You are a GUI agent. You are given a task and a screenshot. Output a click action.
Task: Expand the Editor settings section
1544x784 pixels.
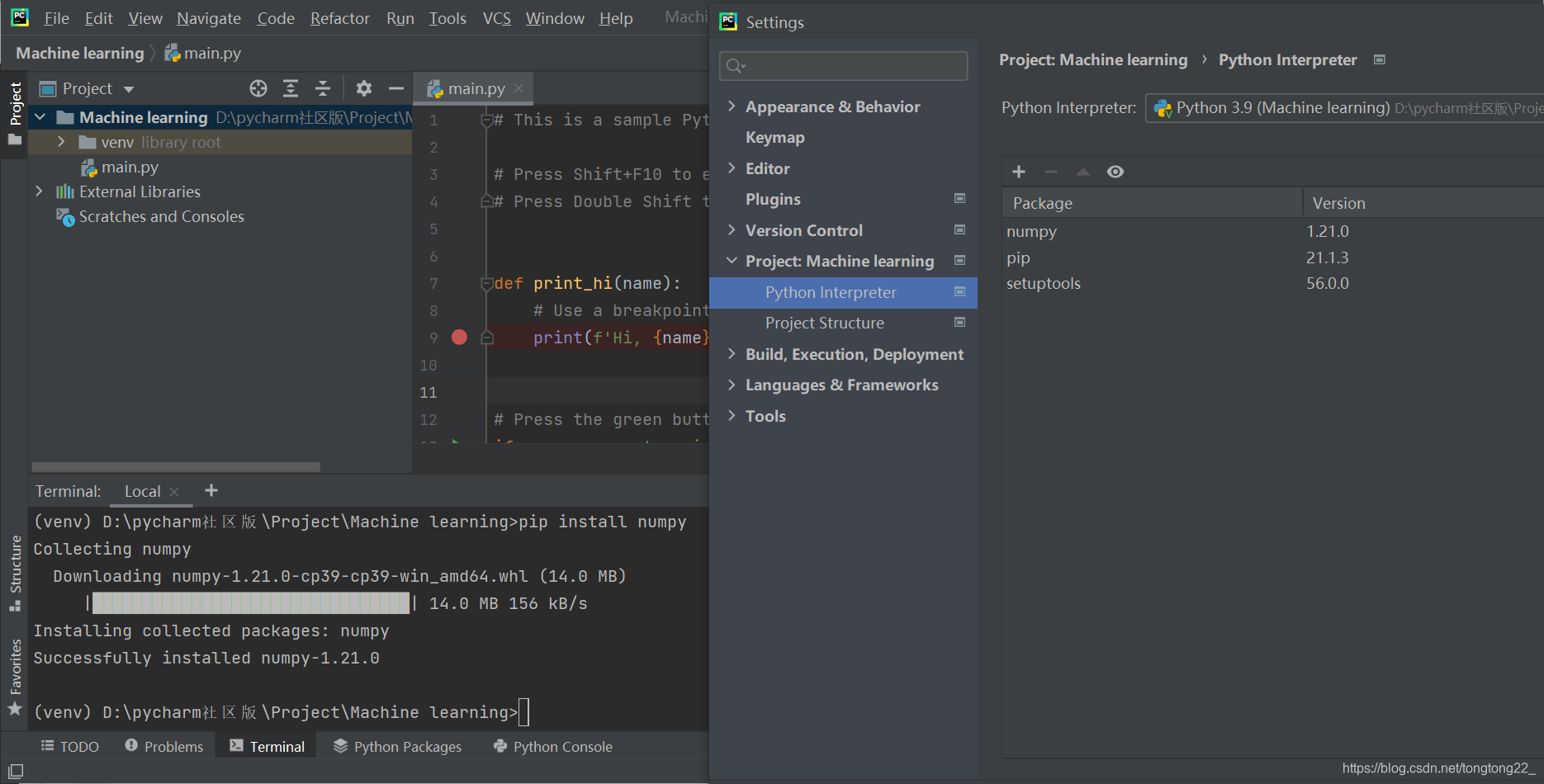point(732,168)
